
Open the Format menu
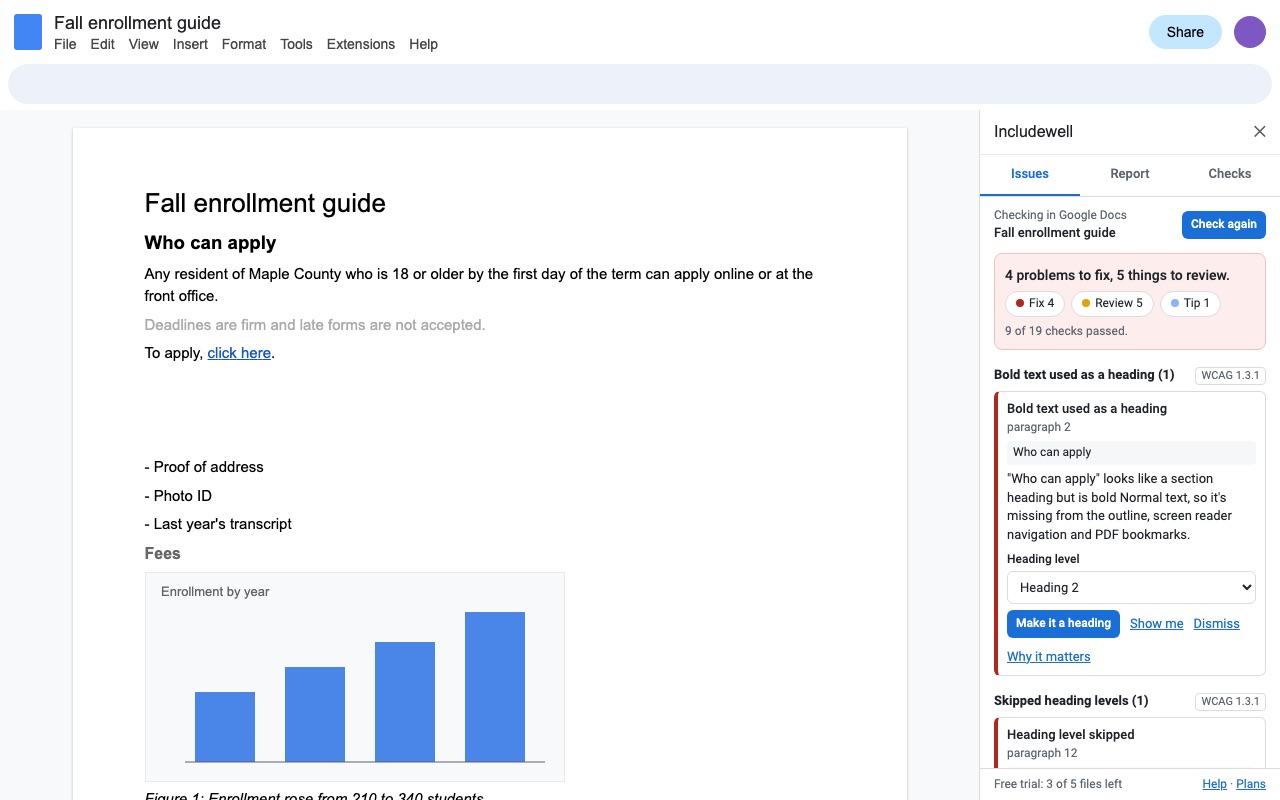(244, 44)
